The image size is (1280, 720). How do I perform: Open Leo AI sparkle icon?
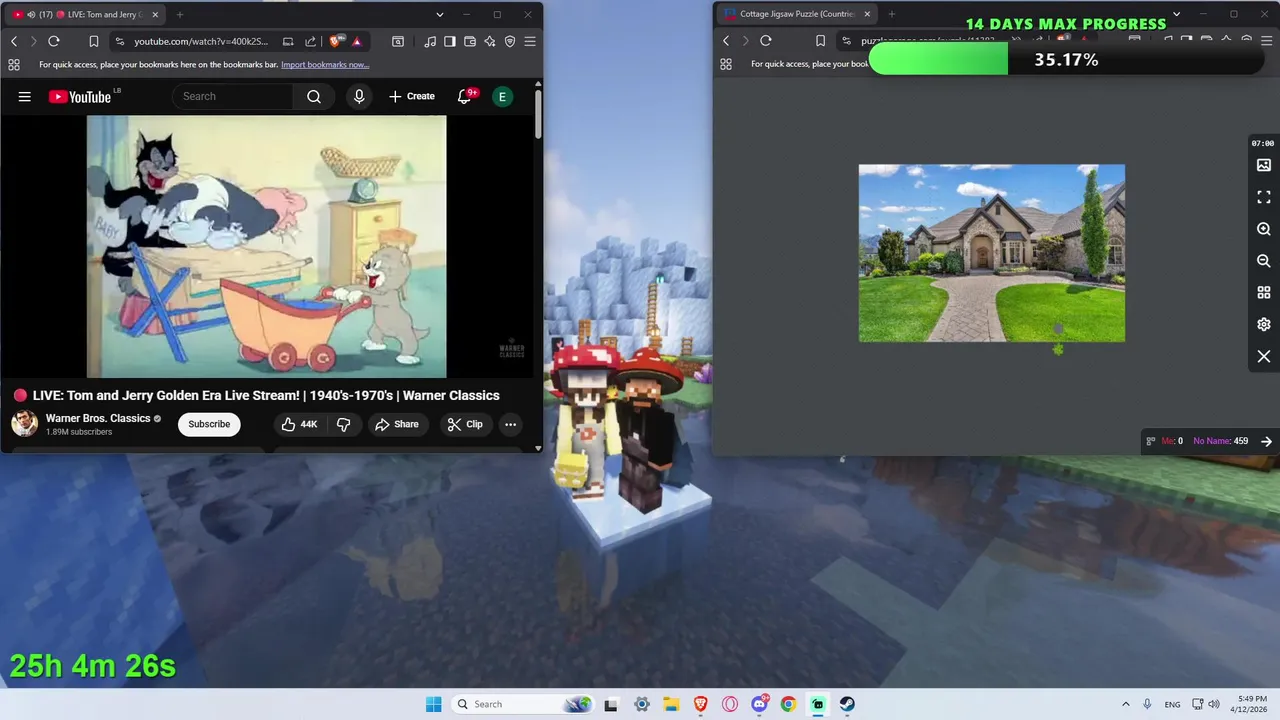click(x=490, y=41)
